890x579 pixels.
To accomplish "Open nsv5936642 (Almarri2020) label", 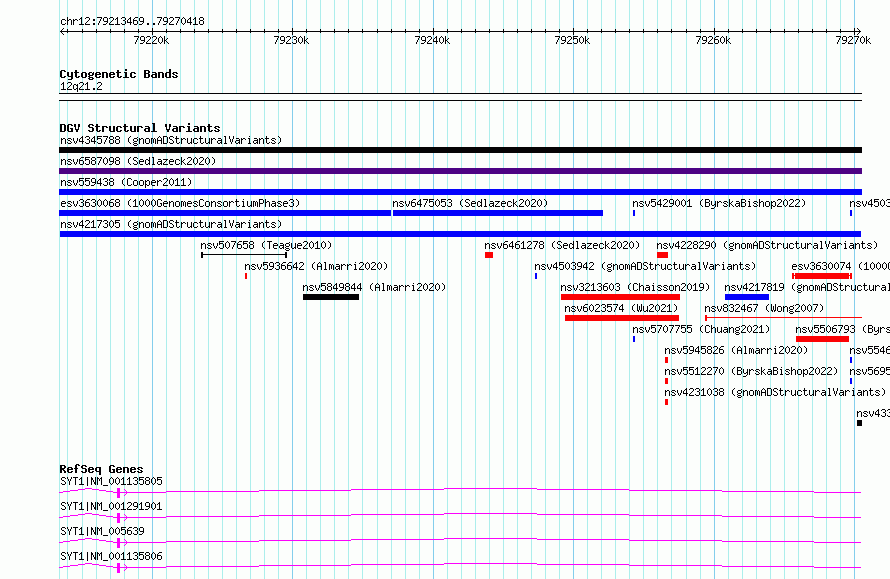I will (x=316, y=266).
